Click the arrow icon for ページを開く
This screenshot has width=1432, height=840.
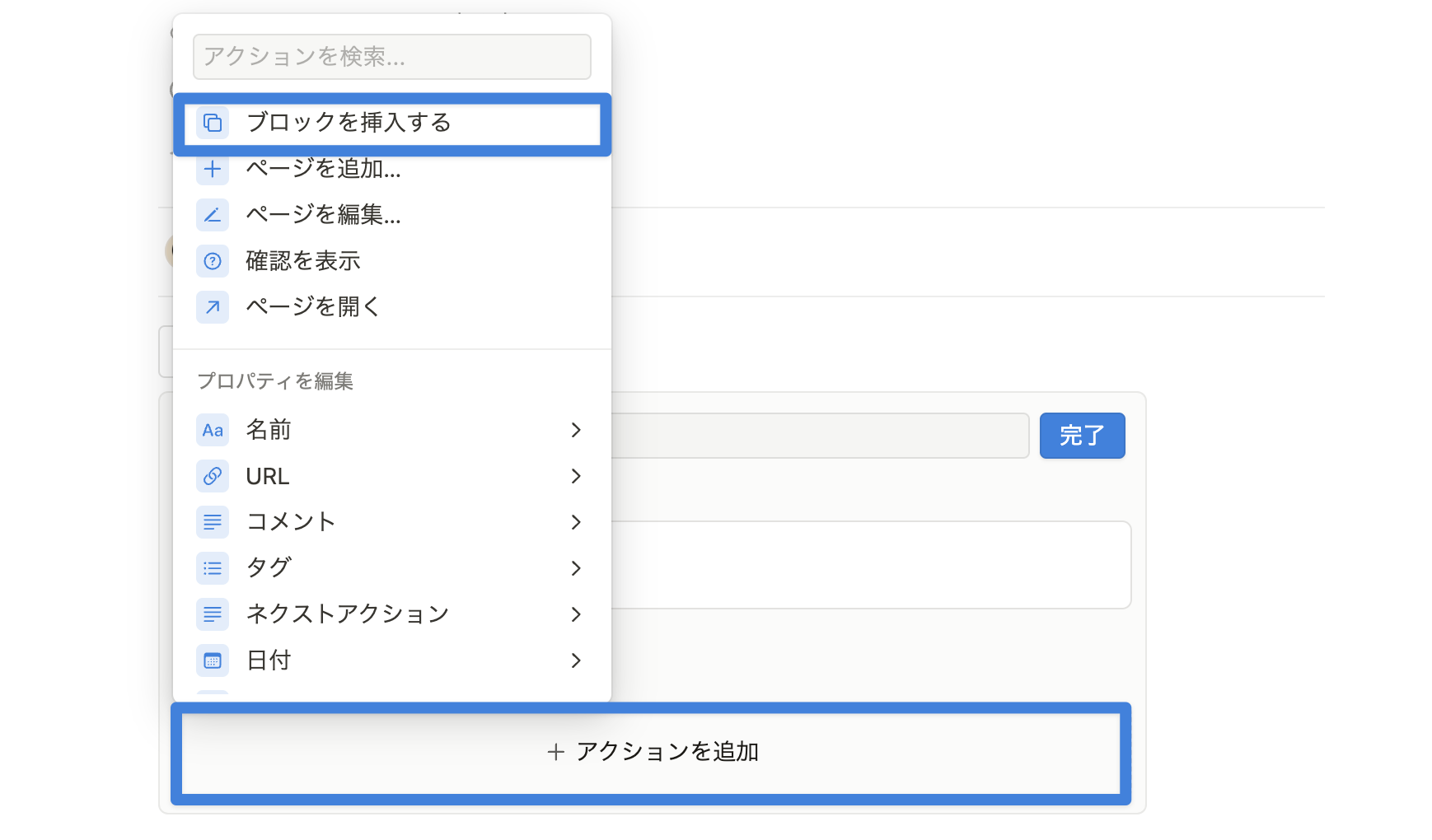point(213,307)
